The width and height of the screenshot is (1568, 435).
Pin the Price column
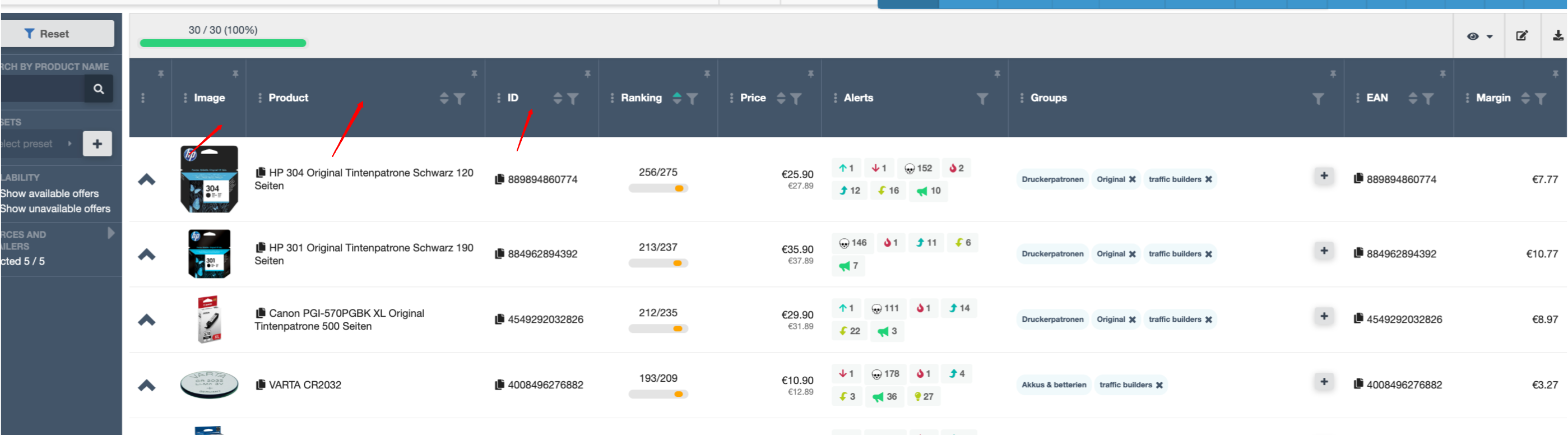pyautogui.click(x=811, y=74)
